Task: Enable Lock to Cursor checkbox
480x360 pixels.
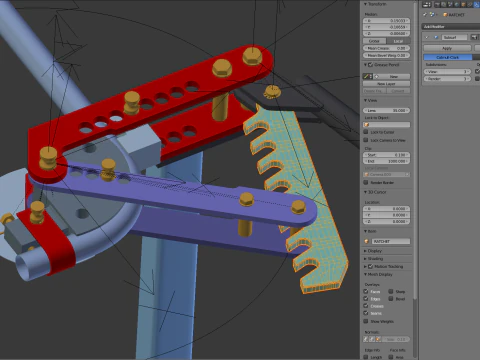Action: [366, 132]
